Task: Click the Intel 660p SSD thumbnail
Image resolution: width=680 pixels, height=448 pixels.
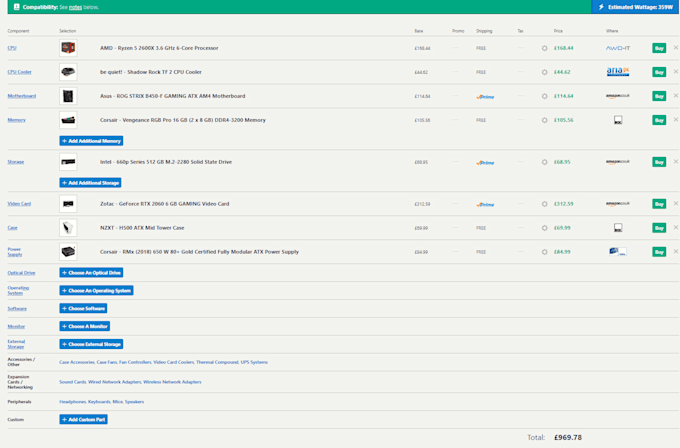Action: click(68, 162)
